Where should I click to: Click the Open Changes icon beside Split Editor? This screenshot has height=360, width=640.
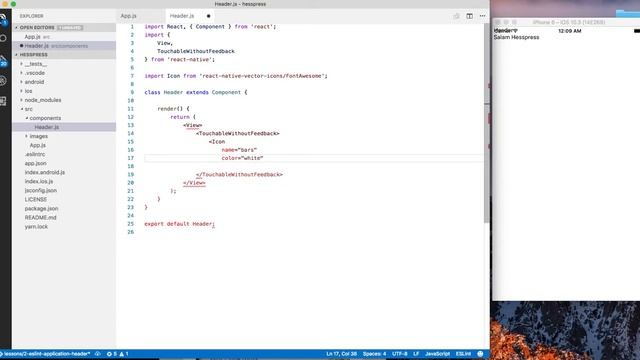456,16
